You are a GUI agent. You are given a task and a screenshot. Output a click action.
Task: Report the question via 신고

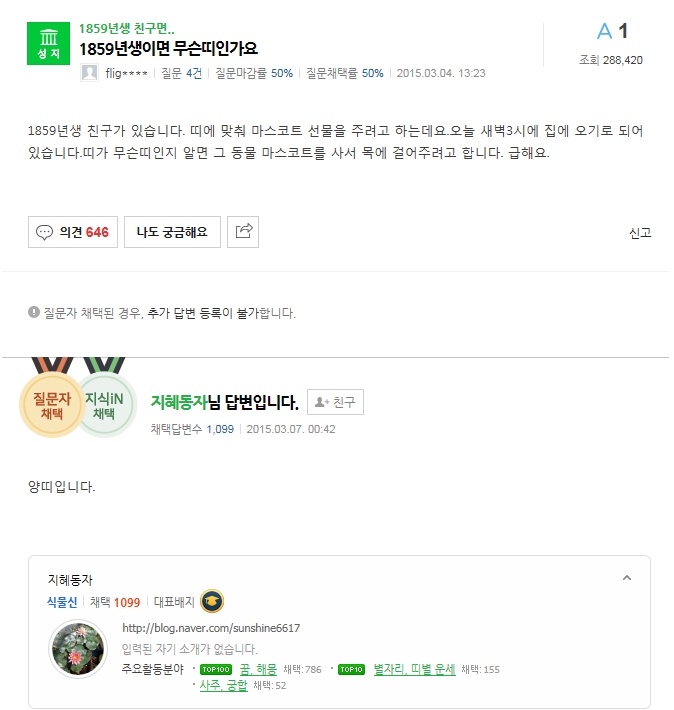[x=640, y=233]
